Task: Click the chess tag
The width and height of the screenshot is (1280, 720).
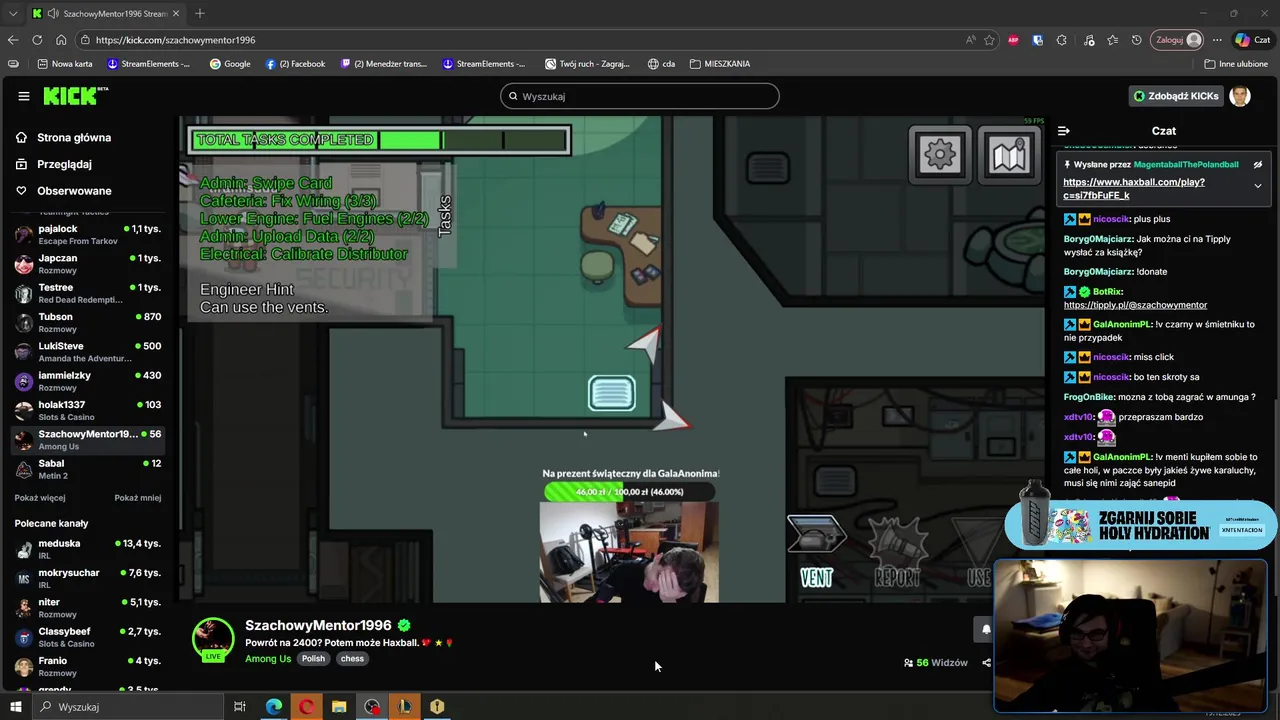Action: pyautogui.click(x=352, y=659)
